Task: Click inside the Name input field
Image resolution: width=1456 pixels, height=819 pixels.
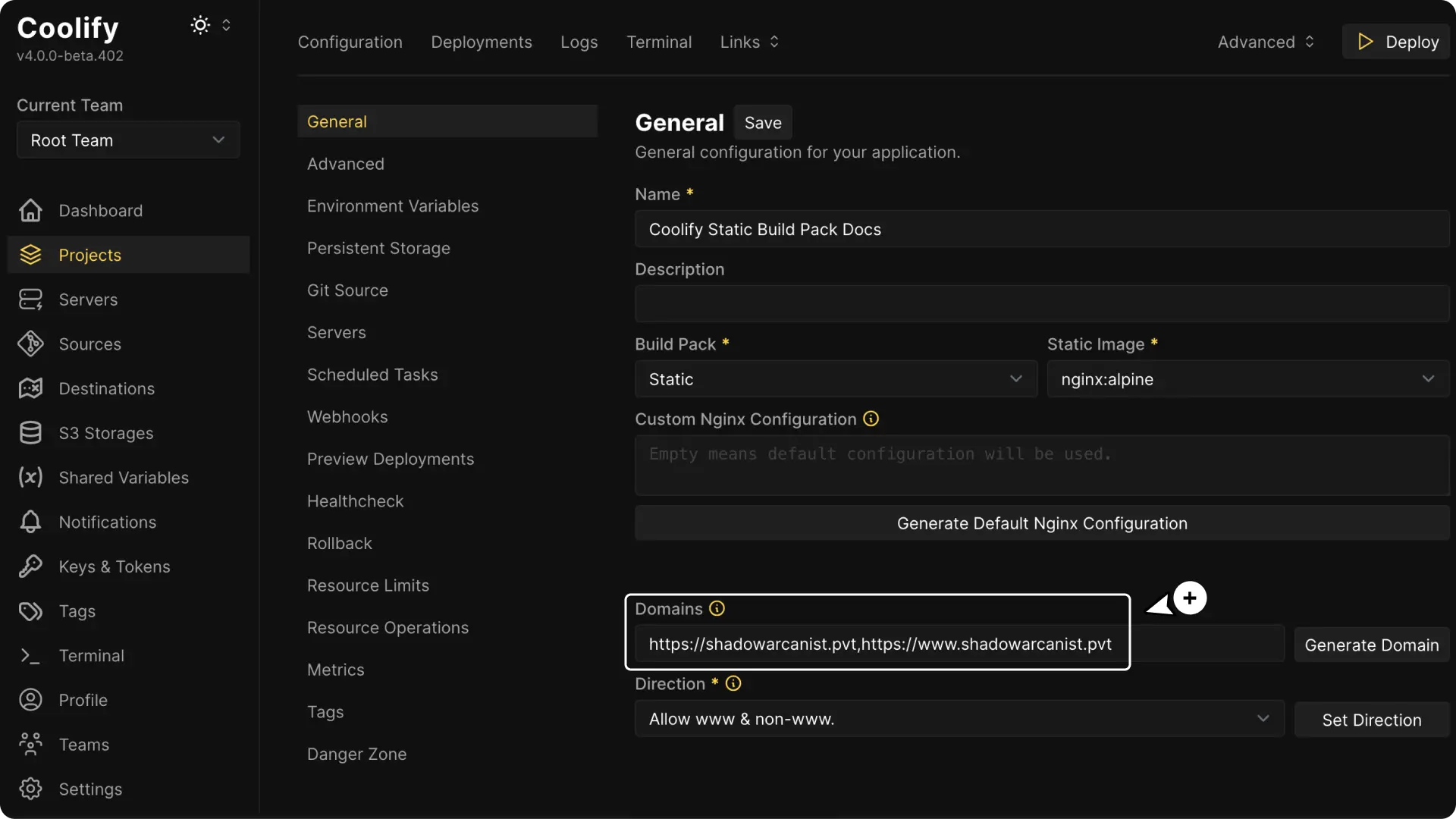Action: tap(1039, 228)
